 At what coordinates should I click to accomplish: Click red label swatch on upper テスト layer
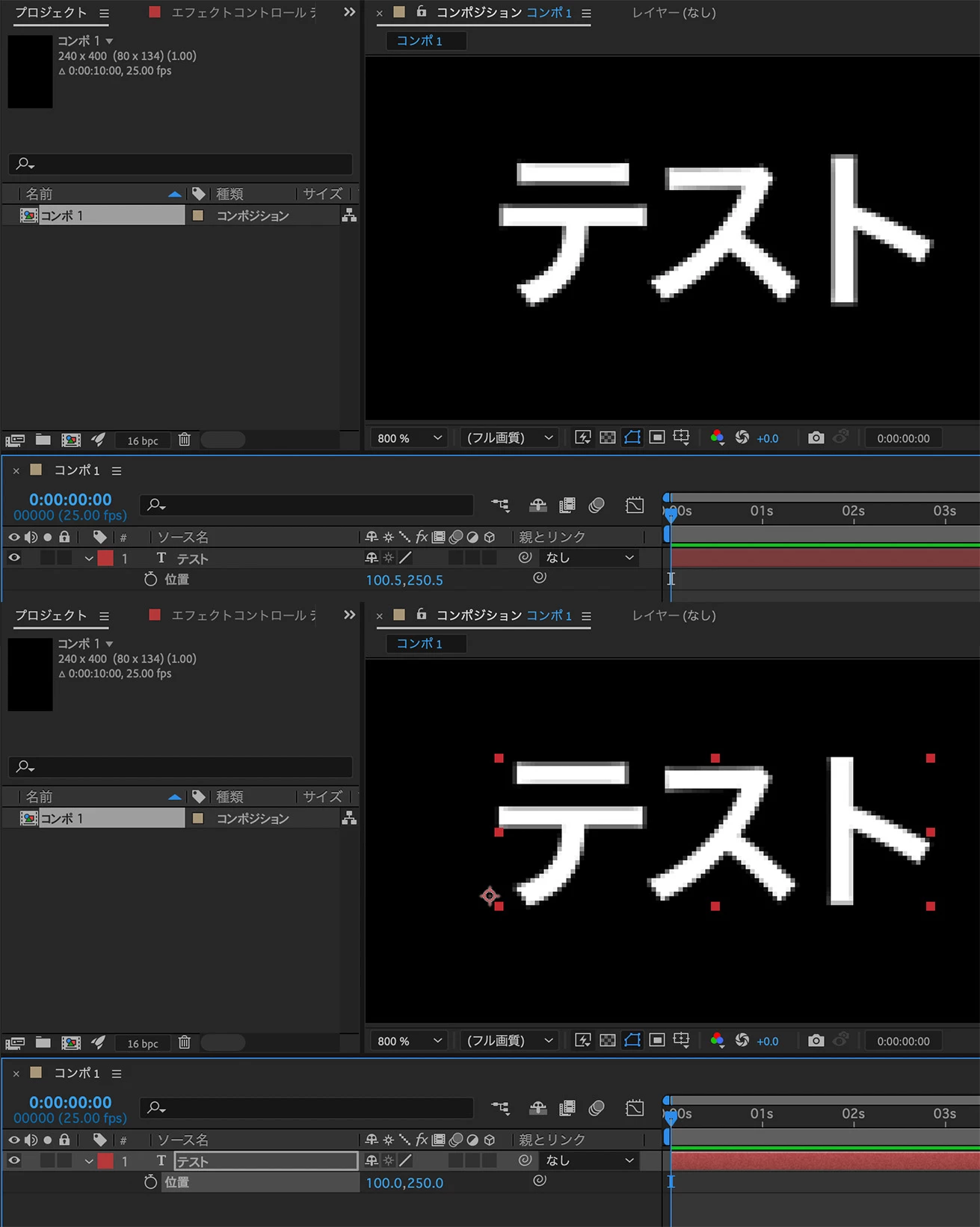[105, 558]
